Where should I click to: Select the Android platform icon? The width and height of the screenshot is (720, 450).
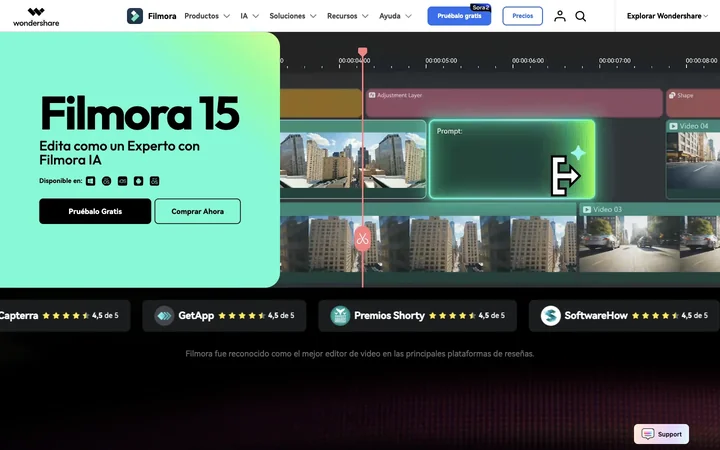pos(139,181)
